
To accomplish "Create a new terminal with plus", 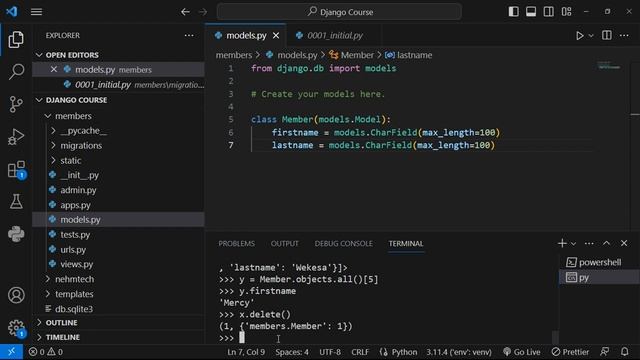I will point(562,243).
